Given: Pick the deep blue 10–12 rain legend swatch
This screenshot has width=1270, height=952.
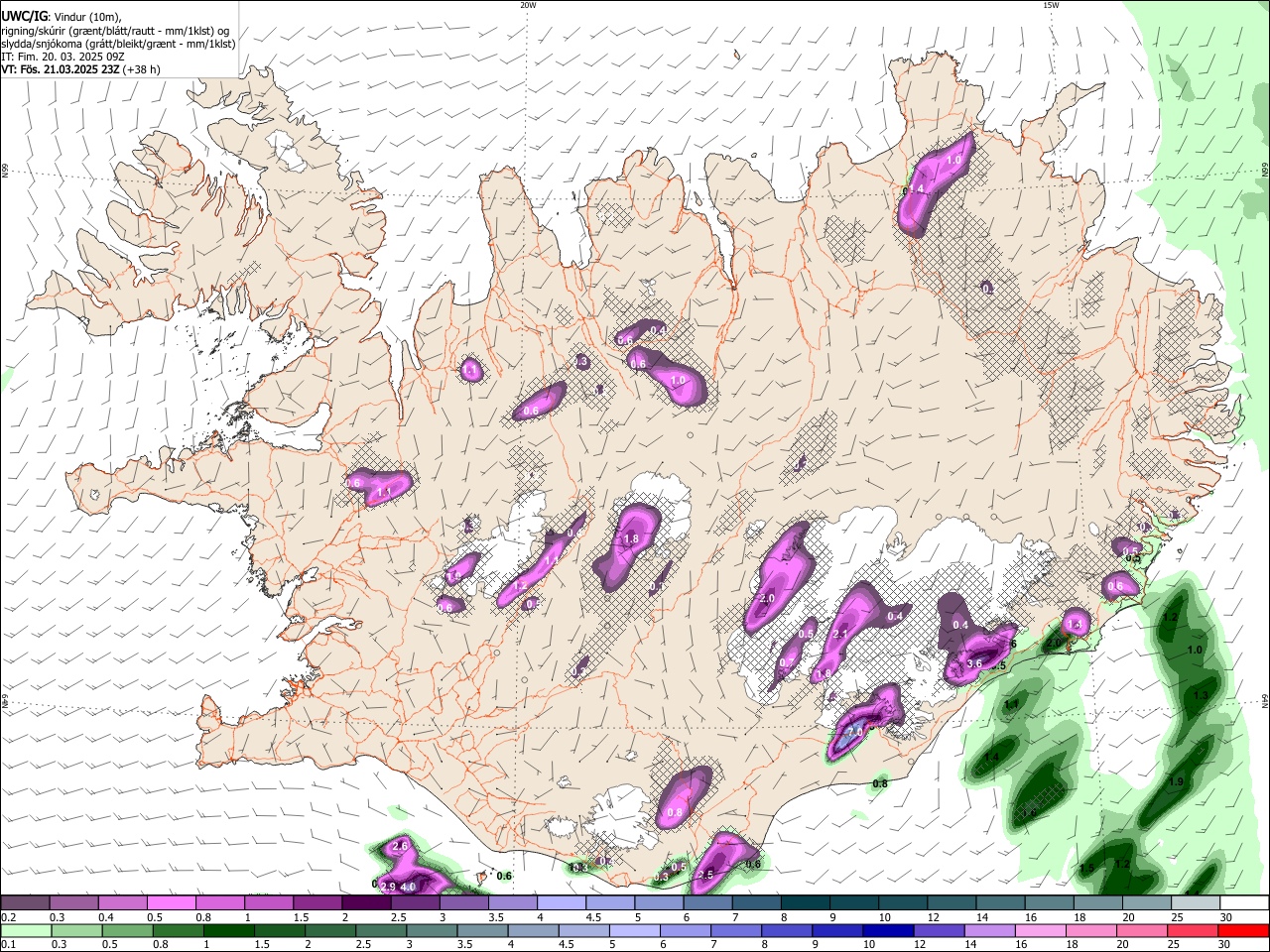Looking at the screenshot, I should click(x=888, y=930).
